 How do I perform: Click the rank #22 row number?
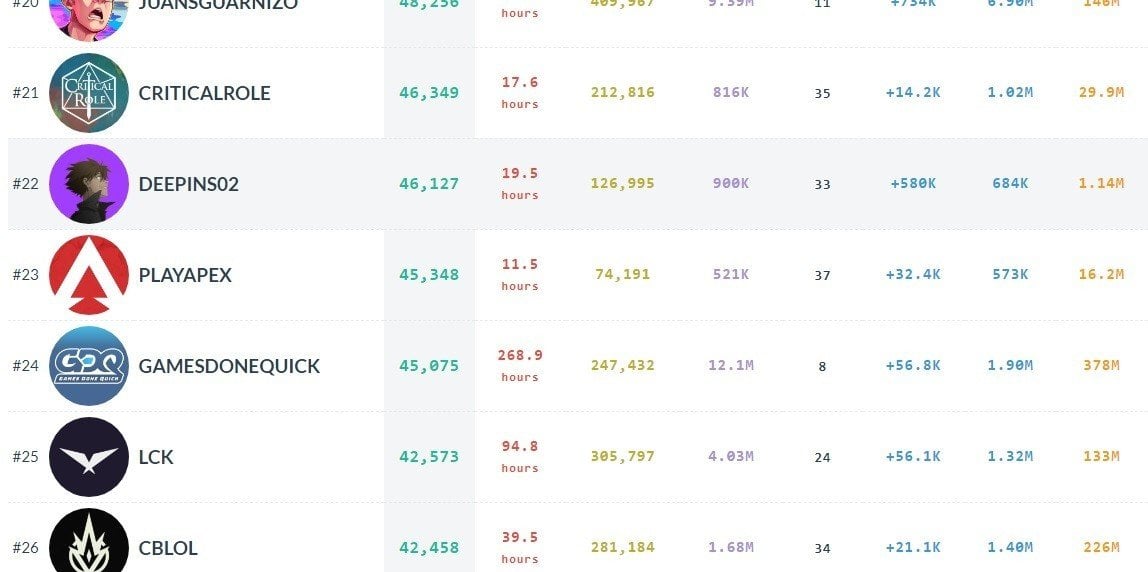(26, 184)
